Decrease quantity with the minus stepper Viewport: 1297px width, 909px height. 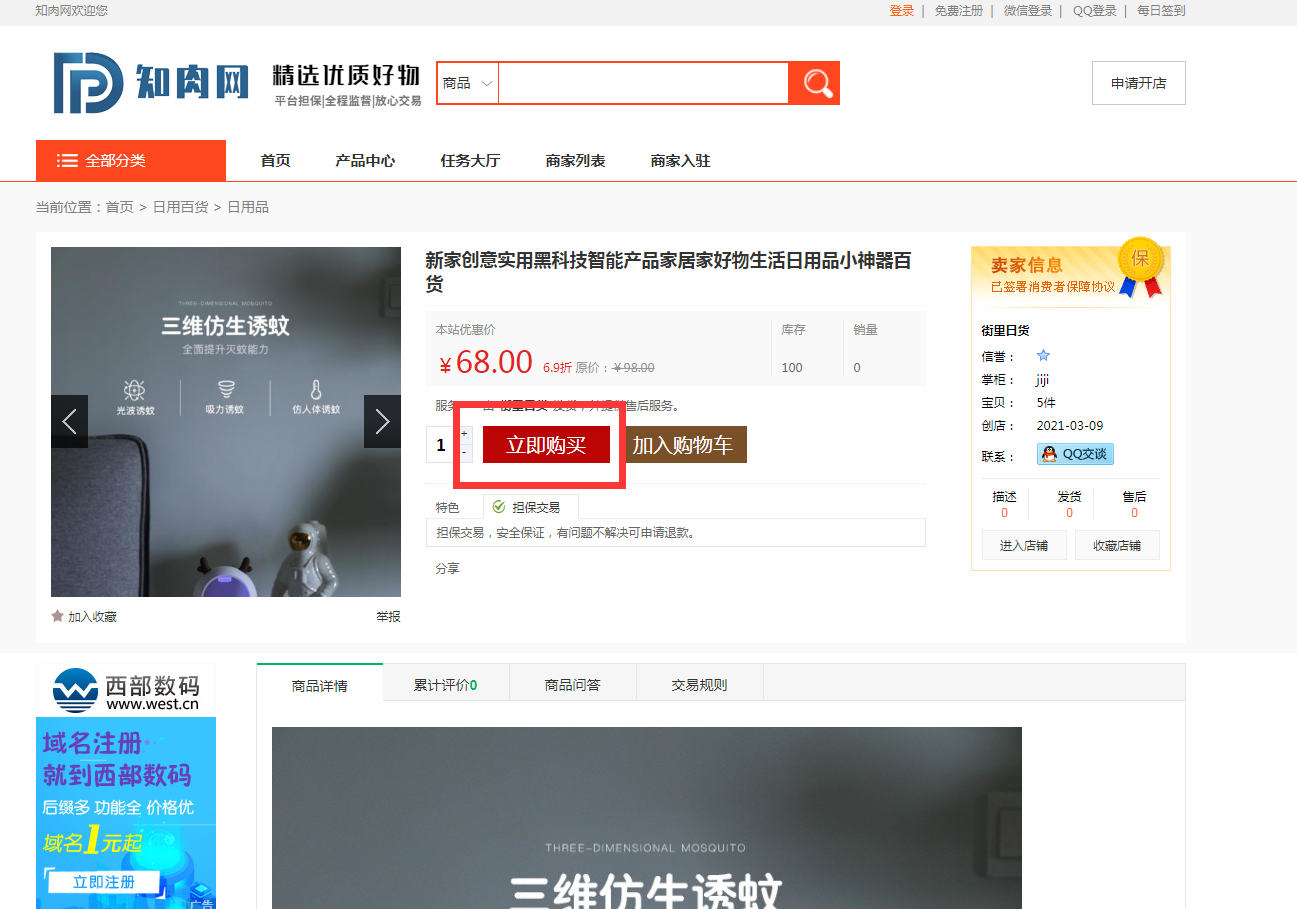pos(464,453)
